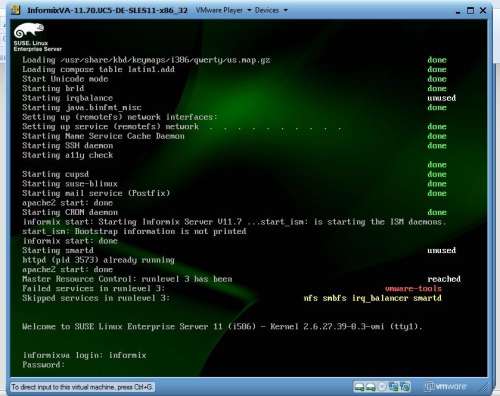Click the 'Starting smartd' line
500x396 pixels.
click(58, 250)
